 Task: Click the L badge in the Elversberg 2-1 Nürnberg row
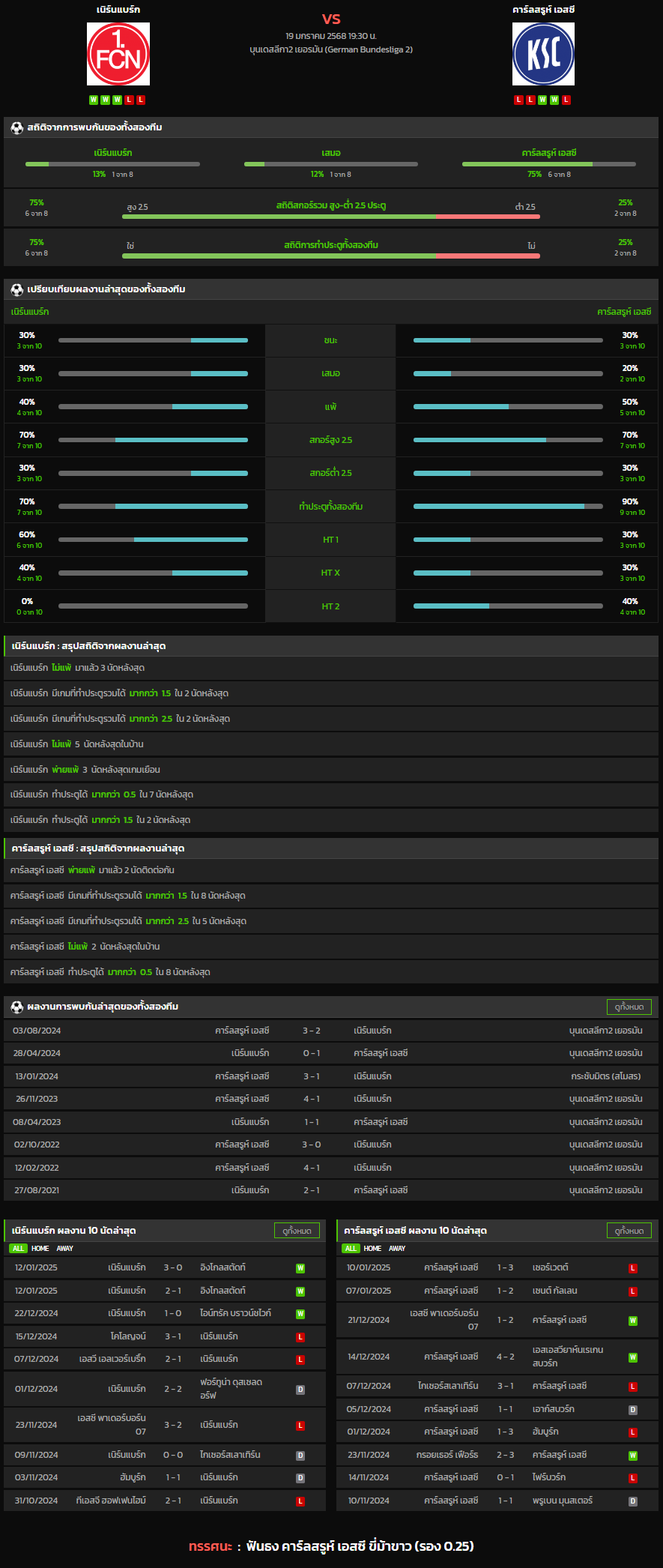pyautogui.click(x=300, y=1360)
